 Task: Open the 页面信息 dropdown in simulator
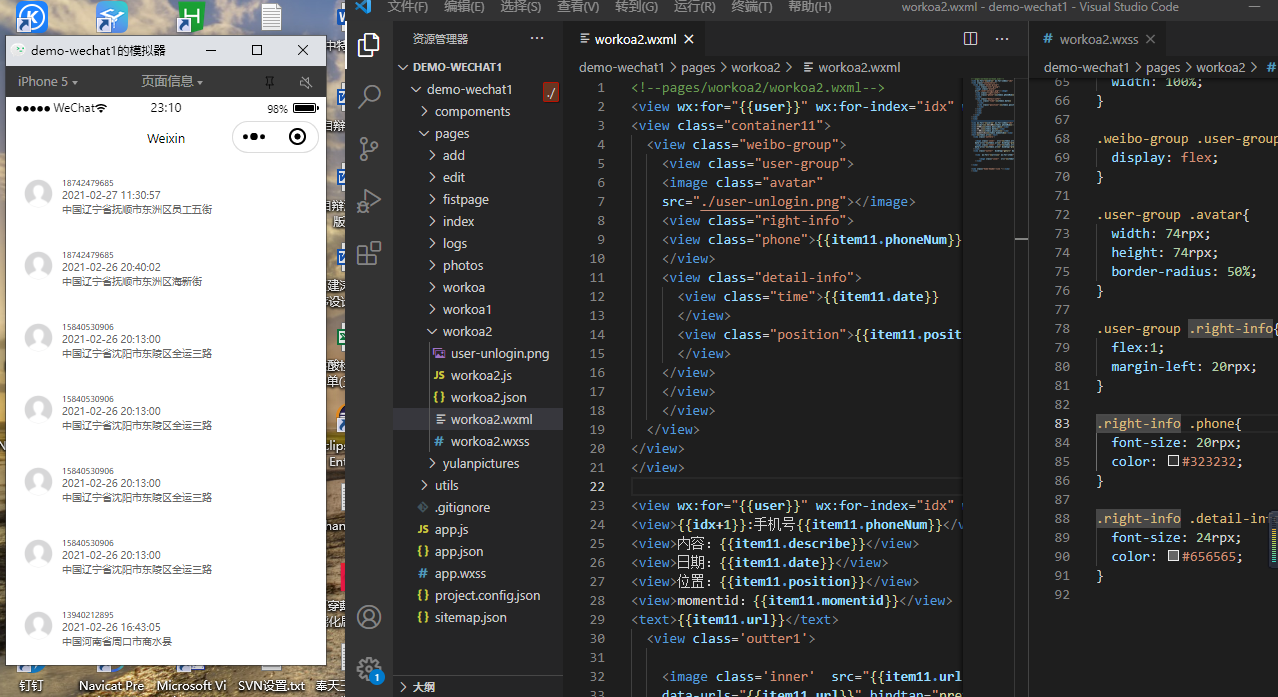(x=172, y=81)
